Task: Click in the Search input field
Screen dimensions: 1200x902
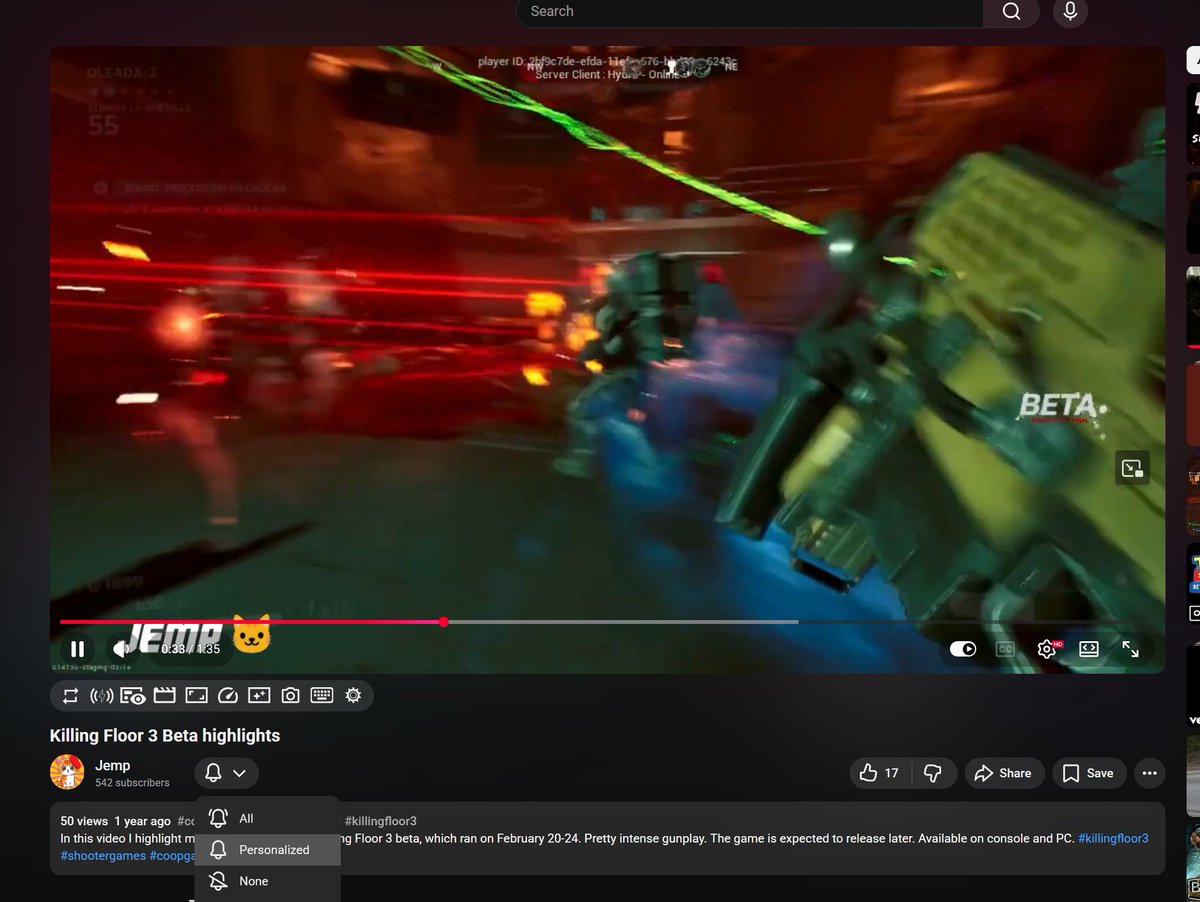Action: (x=750, y=12)
